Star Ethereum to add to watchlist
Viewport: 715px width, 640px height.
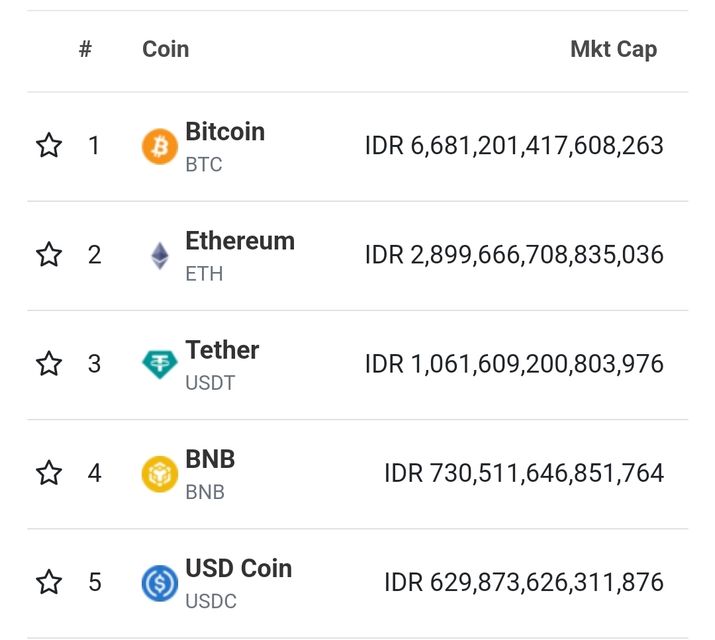pyautogui.click(x=49, y=255)
